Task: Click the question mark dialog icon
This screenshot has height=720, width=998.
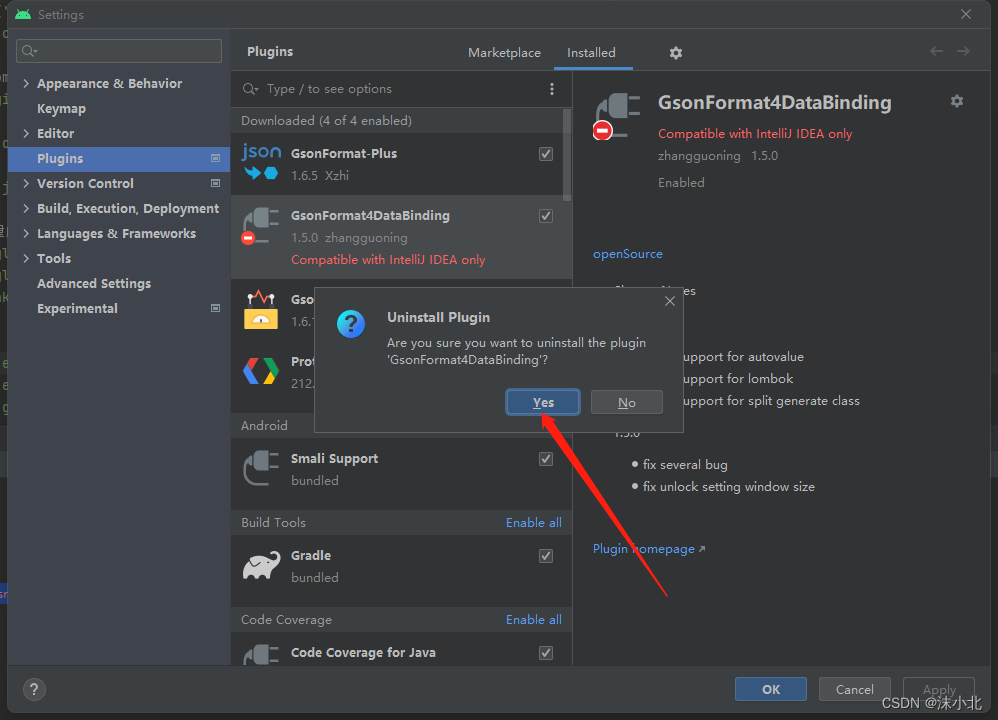Action: 351,324
